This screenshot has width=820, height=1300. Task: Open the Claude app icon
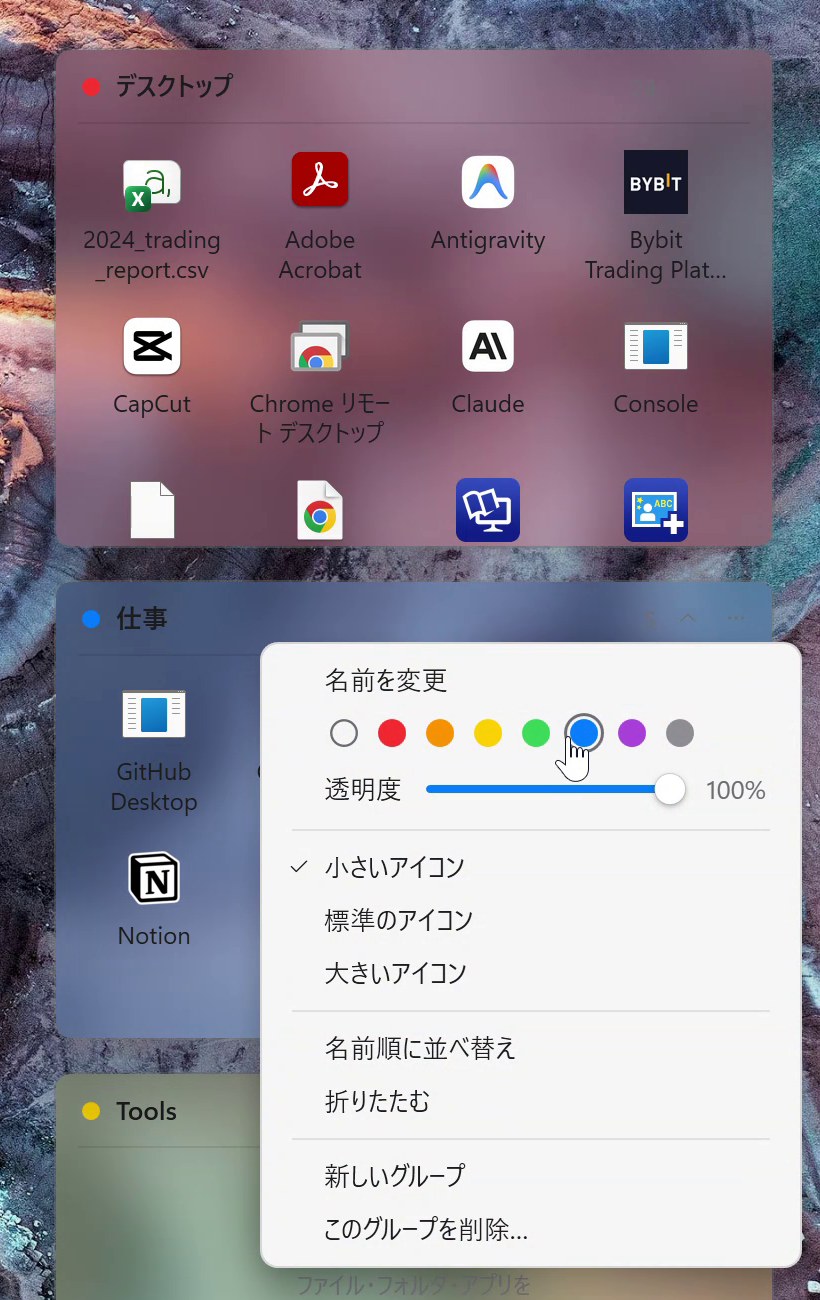point(488,346)
